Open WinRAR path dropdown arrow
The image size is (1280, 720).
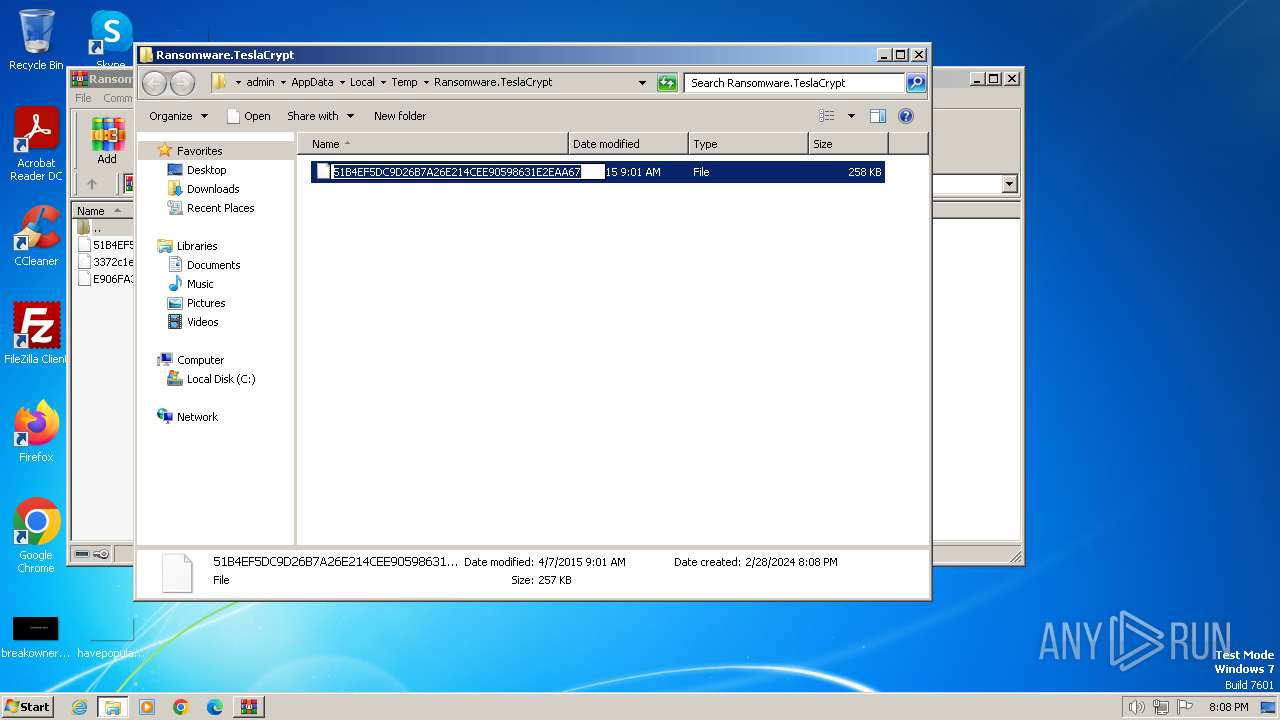tap(1009, 184)
